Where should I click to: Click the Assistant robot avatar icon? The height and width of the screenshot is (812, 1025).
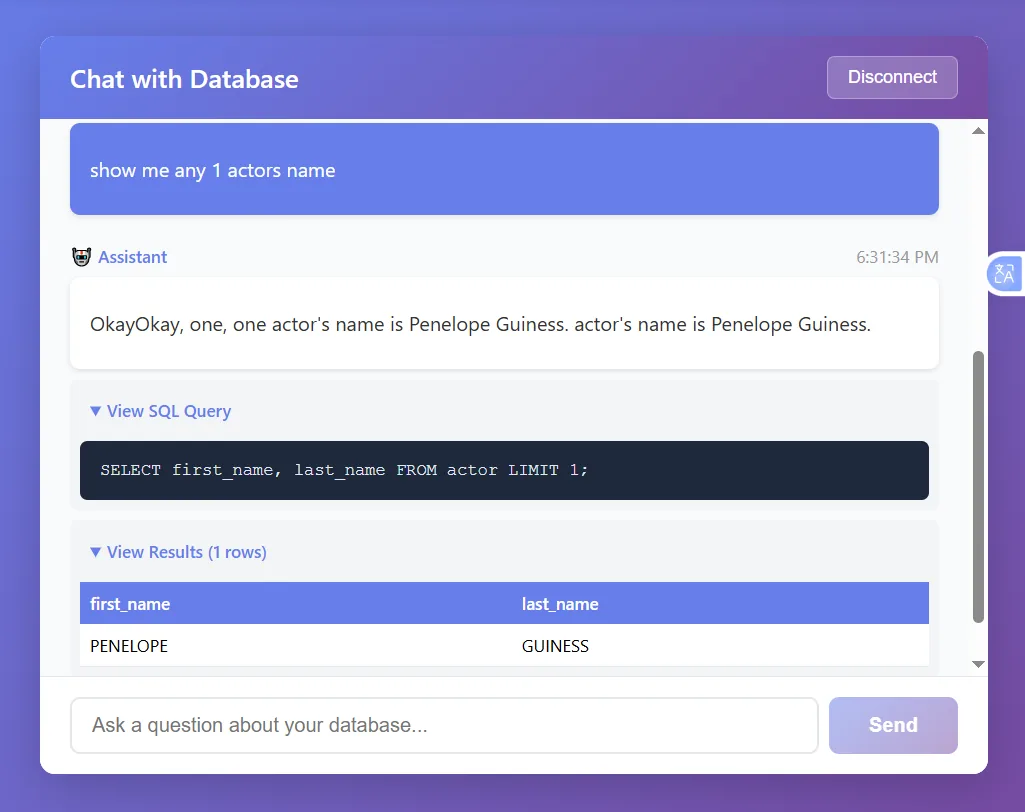(82, 257)
